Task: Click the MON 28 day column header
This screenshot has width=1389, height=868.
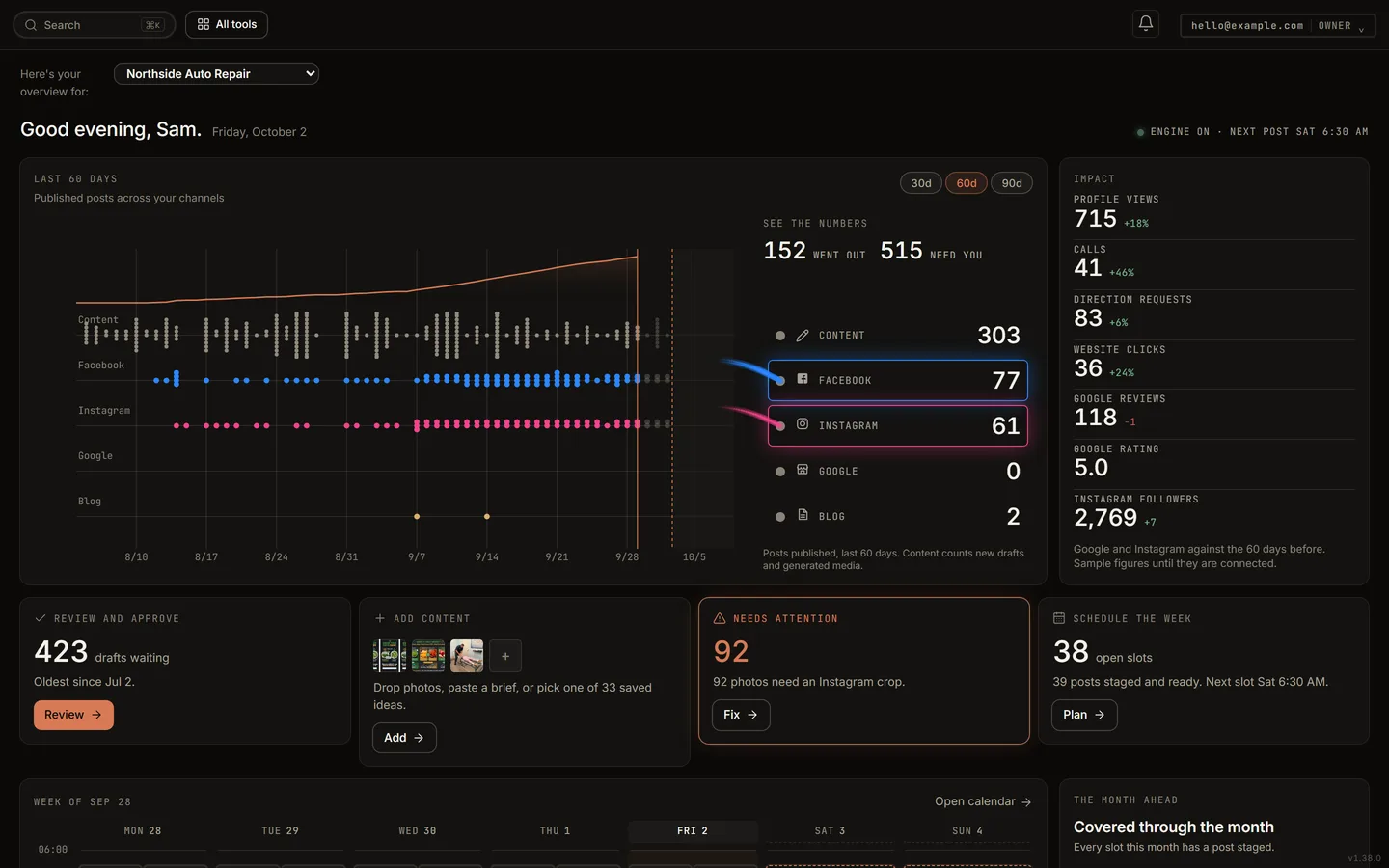Action: click(143, 831)
